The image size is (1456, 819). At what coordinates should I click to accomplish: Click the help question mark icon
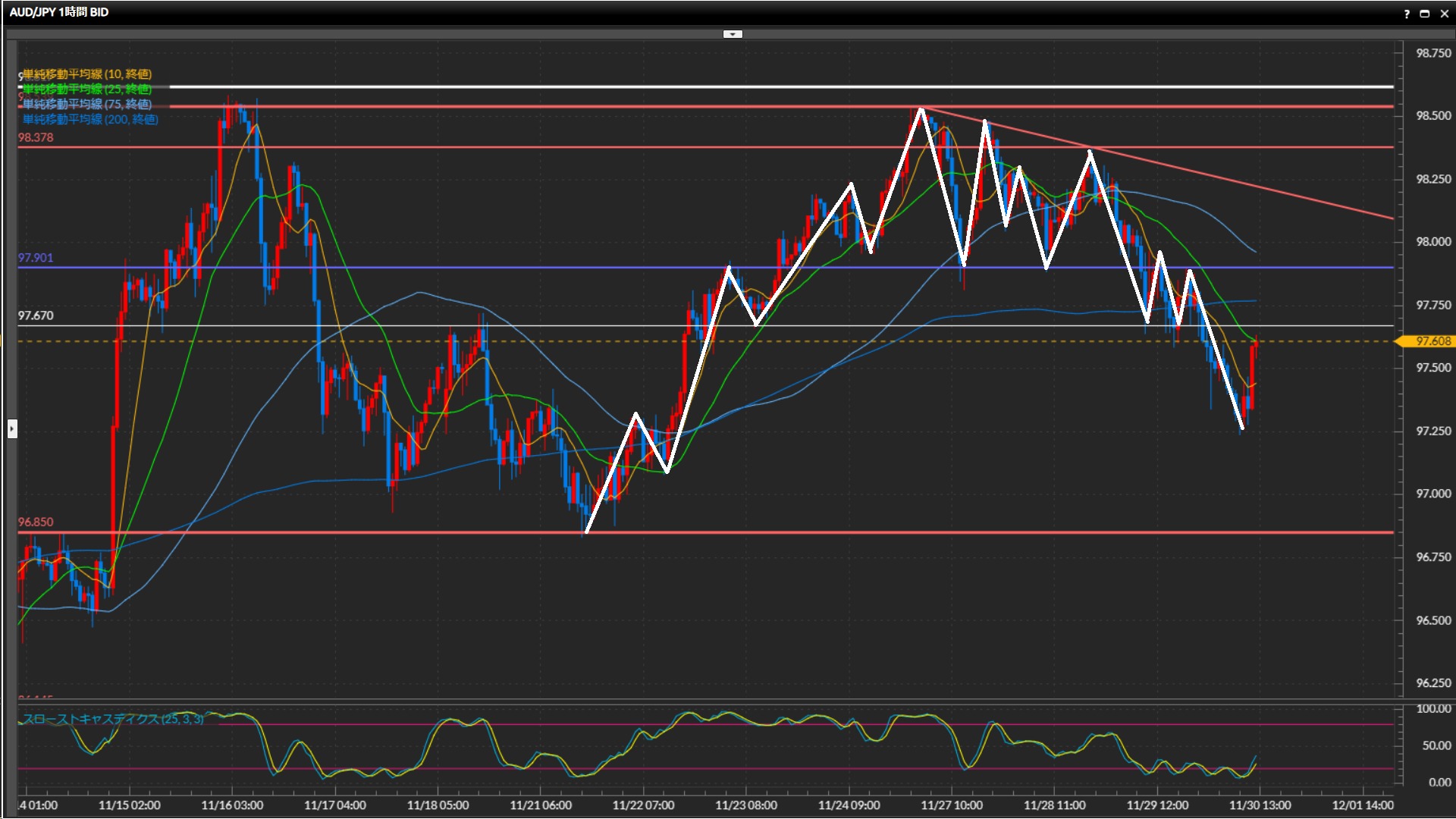[x=1407, y=14]
